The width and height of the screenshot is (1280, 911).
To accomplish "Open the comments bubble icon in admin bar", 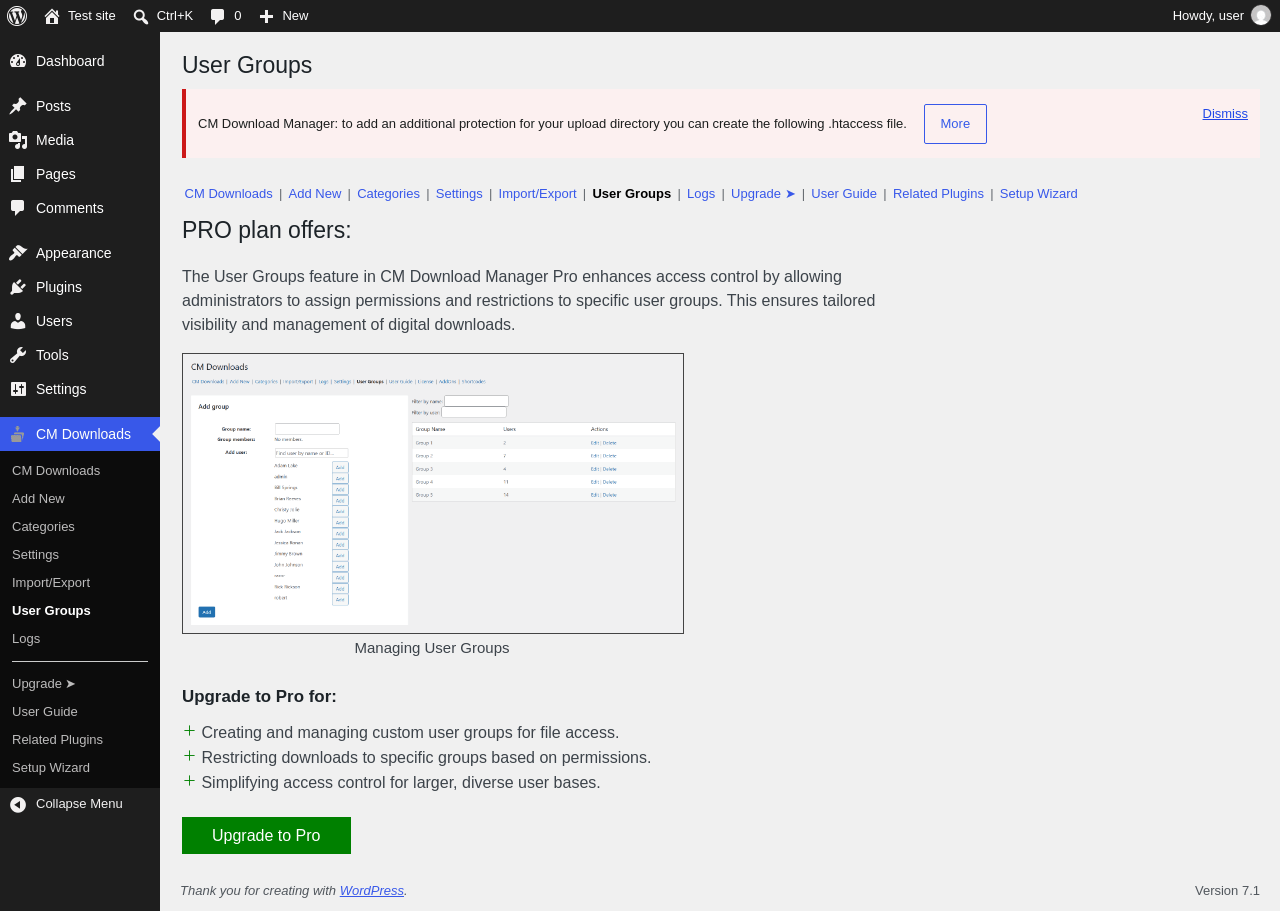I will pos(218,16).
